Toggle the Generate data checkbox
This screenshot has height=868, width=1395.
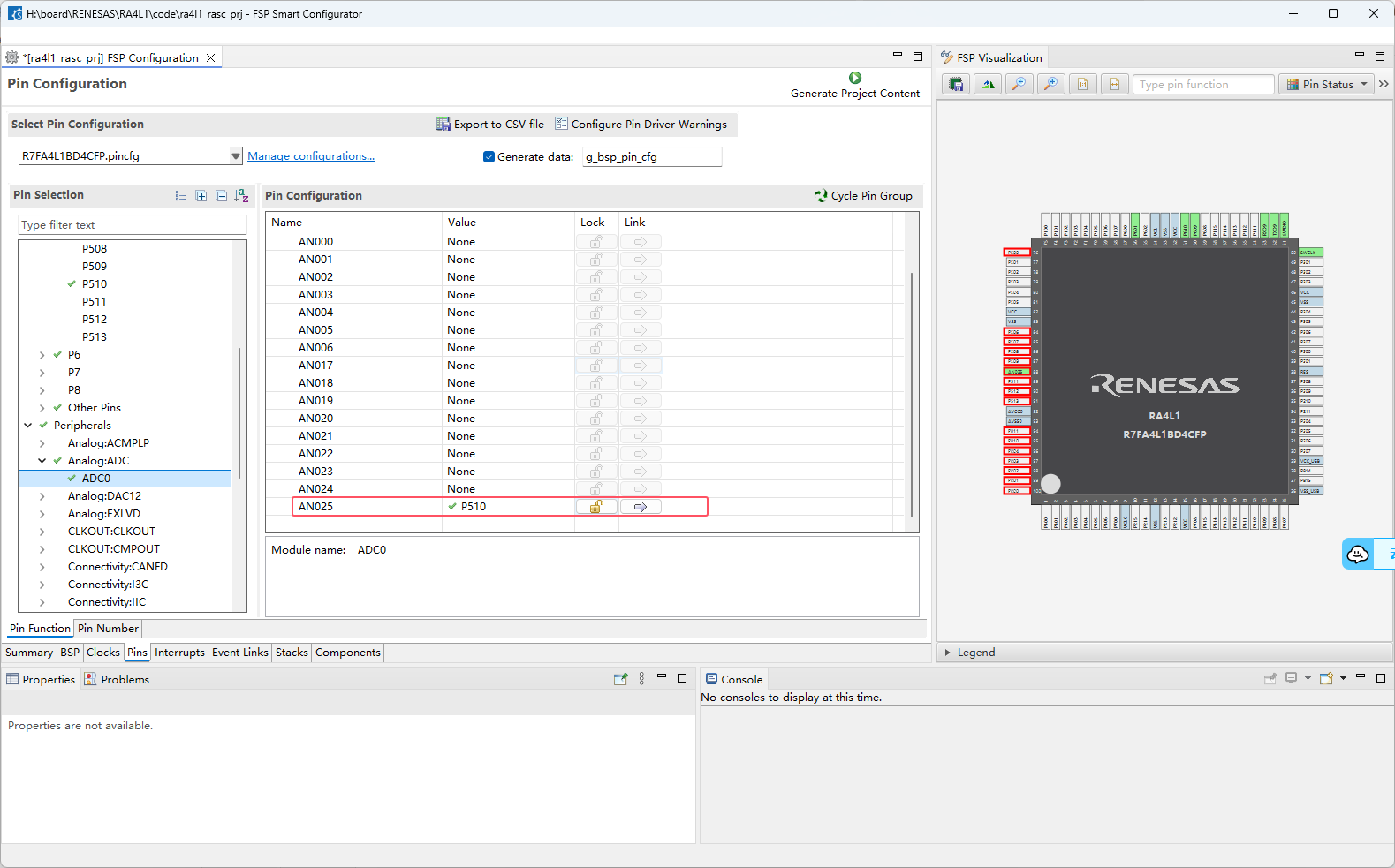click(489, 157)
